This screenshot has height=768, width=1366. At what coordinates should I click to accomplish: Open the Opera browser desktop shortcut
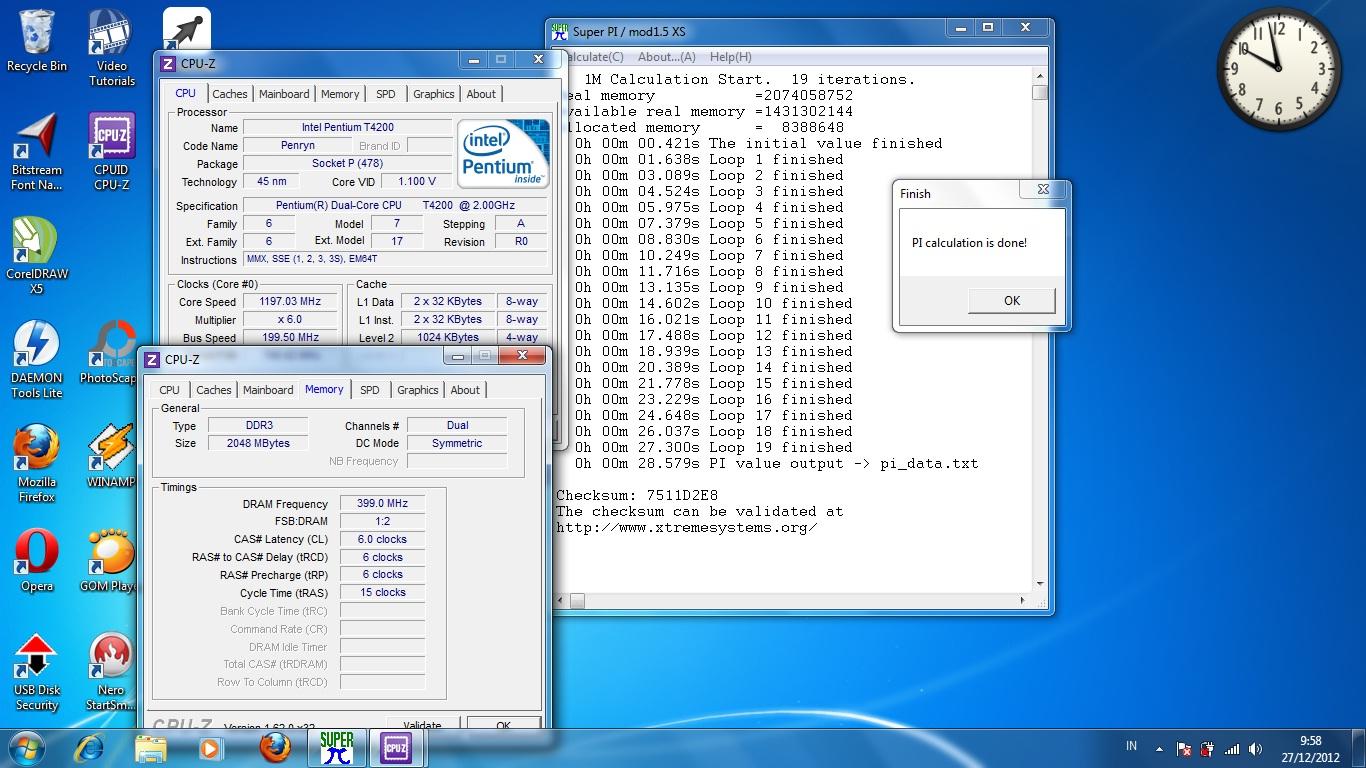tap(37, 560)
